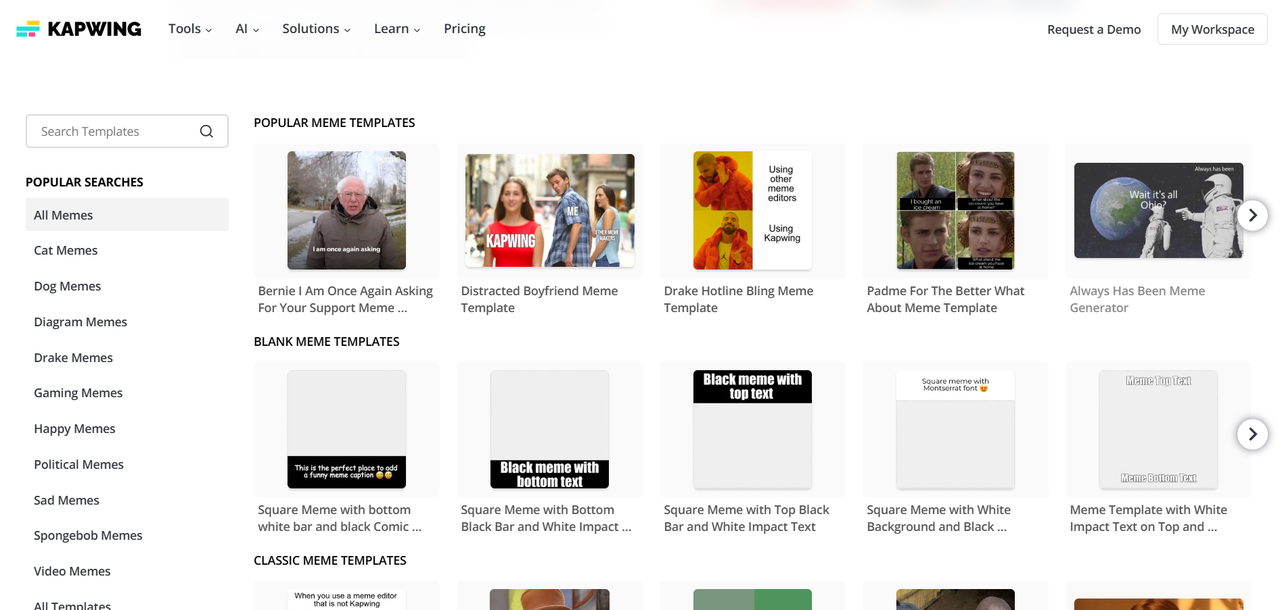Screen dimensions: 1280x610
Task: Open 'Black meme with bottom text' thumbnail
Action: 550,430
